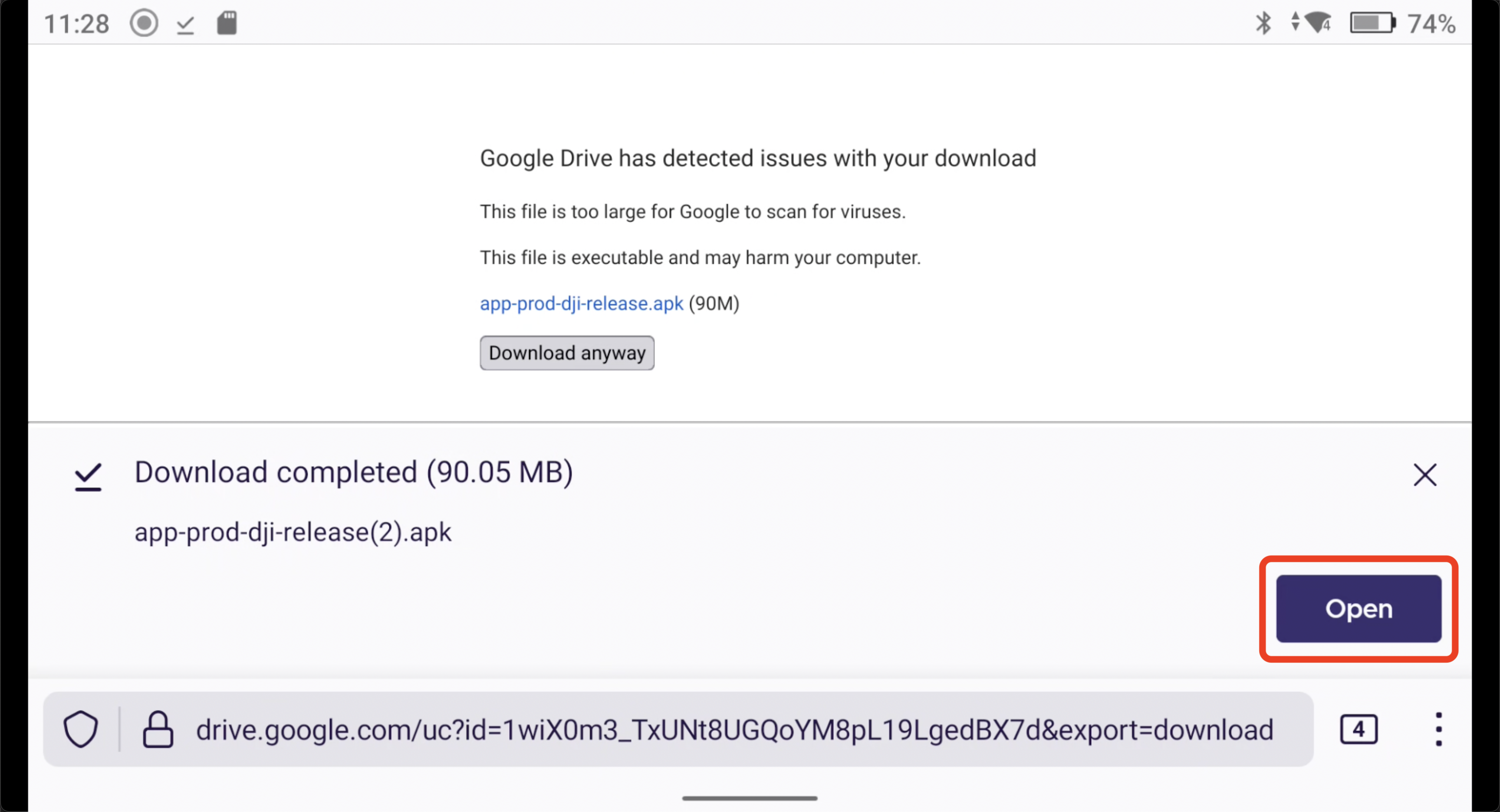Tap the screen recording notification icon

click(144, 24)
